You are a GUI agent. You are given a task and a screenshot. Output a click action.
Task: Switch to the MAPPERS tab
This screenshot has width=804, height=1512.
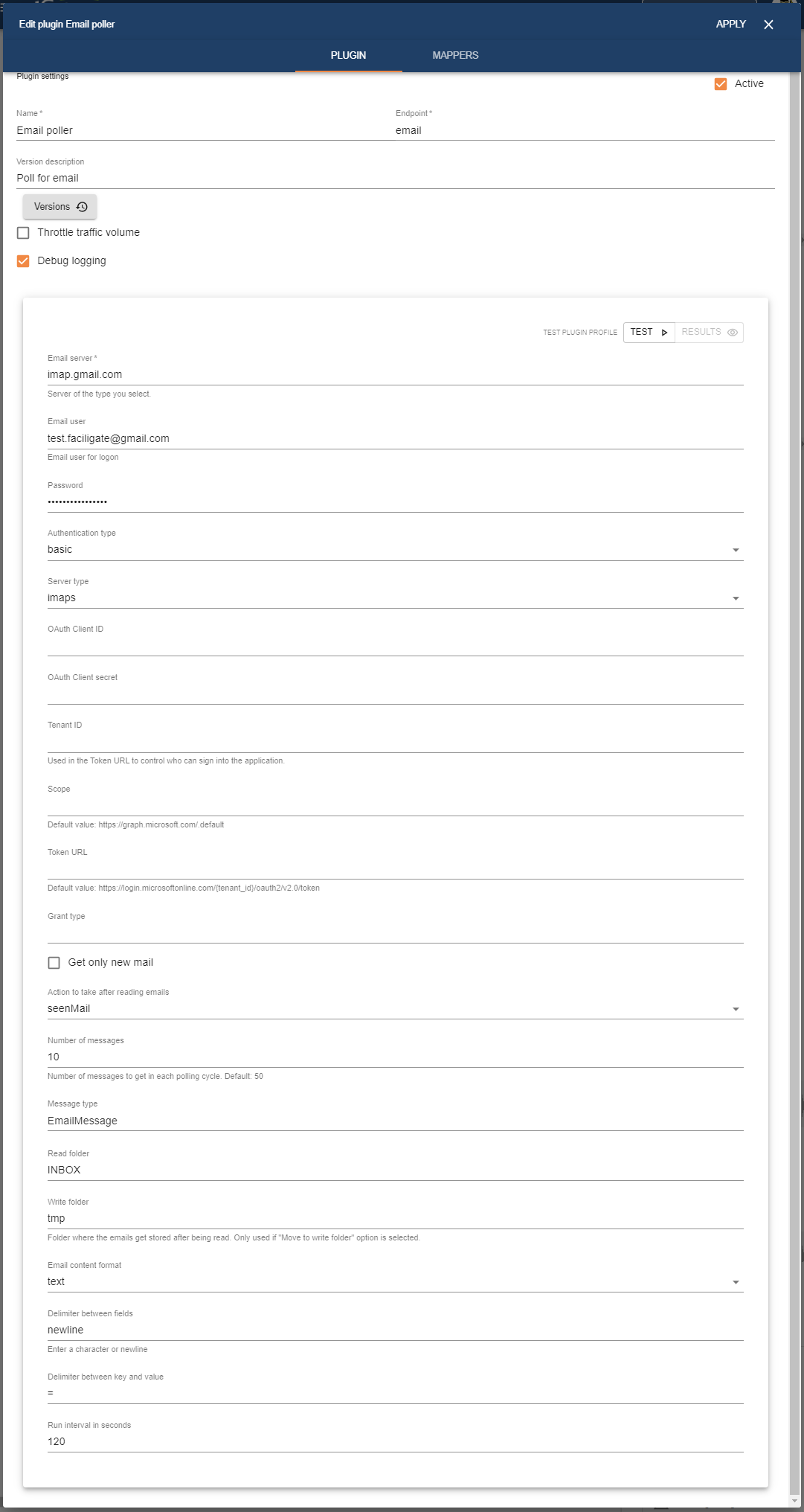click(455, 56)
